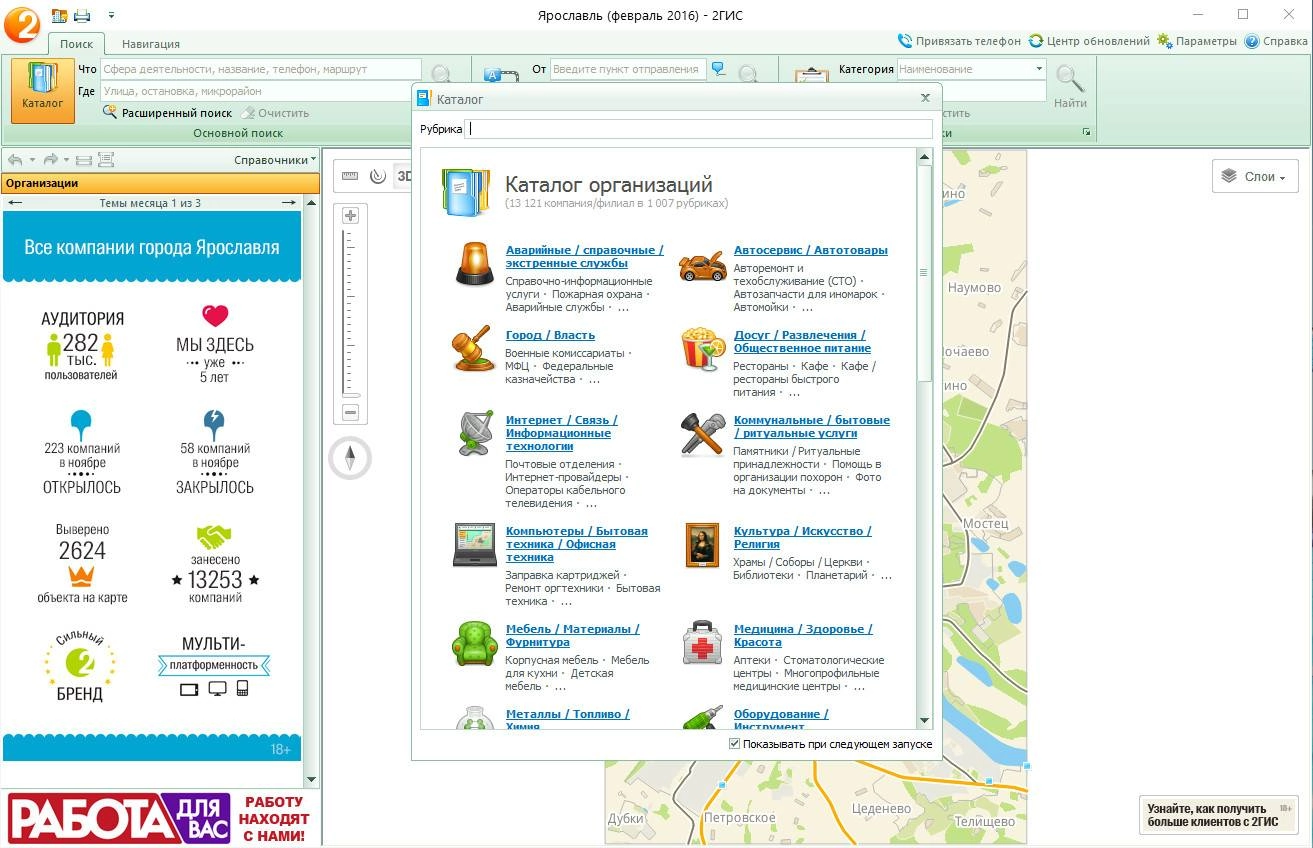Open the back-arrow history dropdown

[x=32, y=160]
